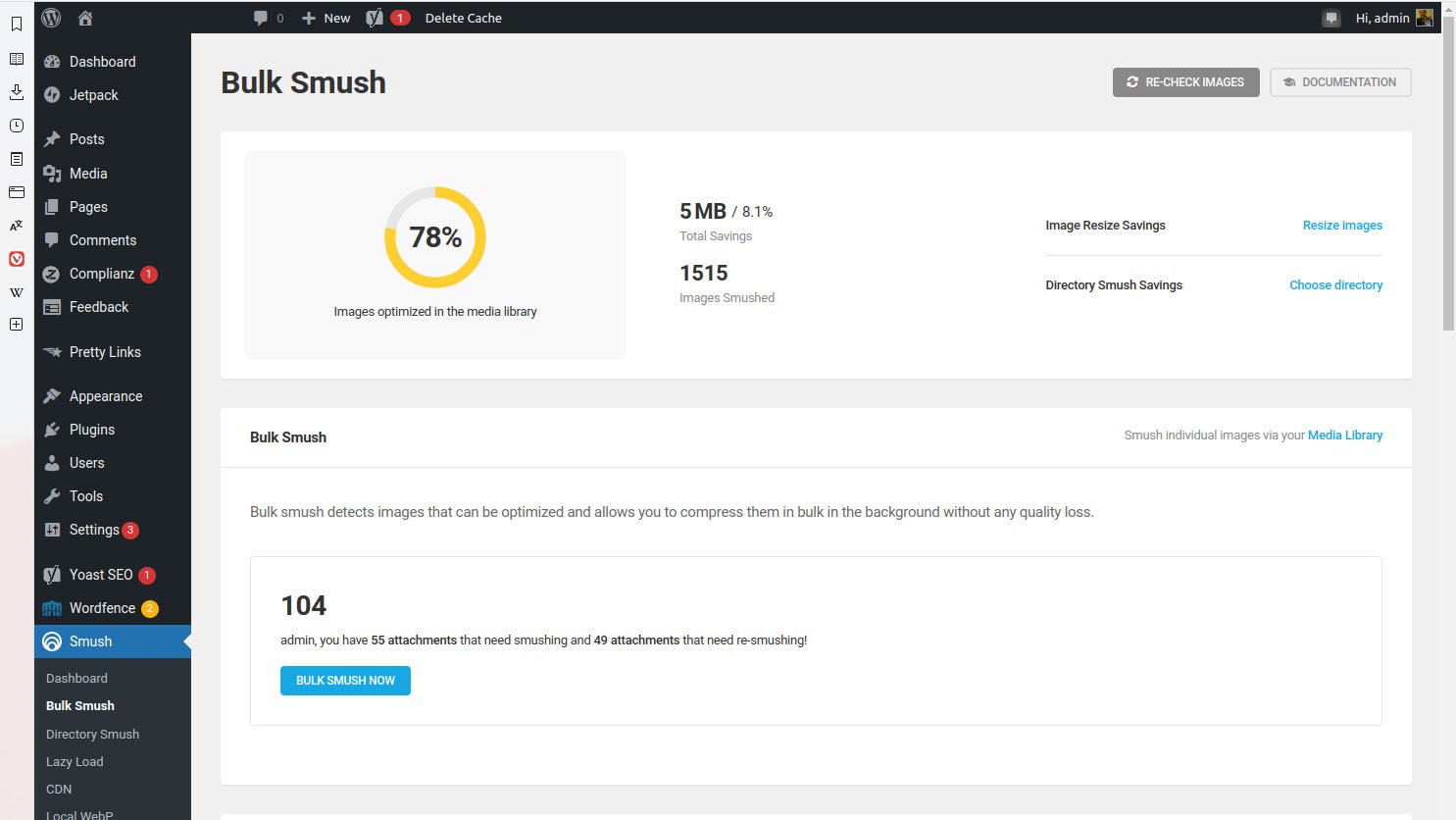
Task: Open the Complianz menu
Action: [x=113, y=274]
